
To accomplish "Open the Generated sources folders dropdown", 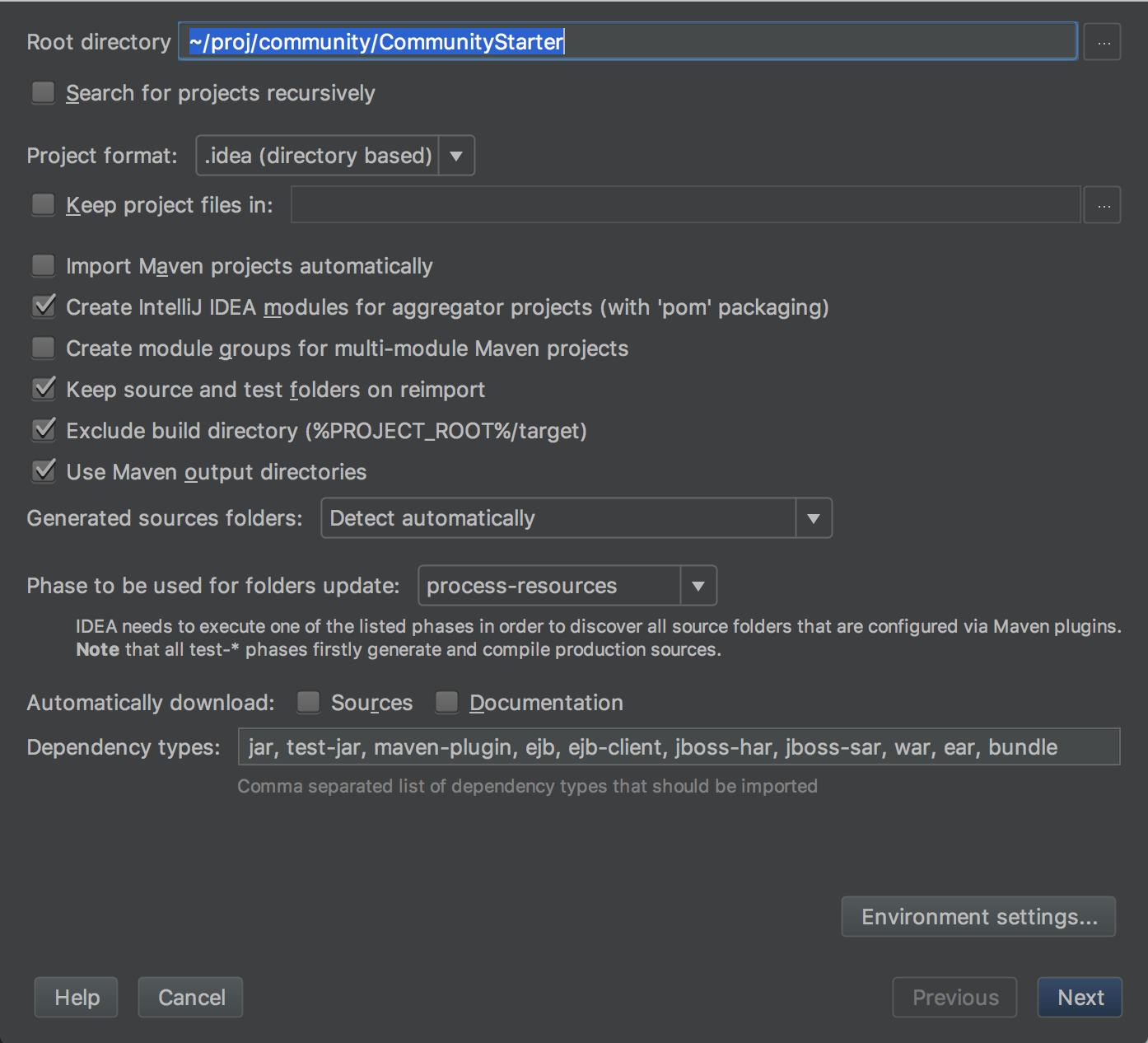I will point(812,518).
